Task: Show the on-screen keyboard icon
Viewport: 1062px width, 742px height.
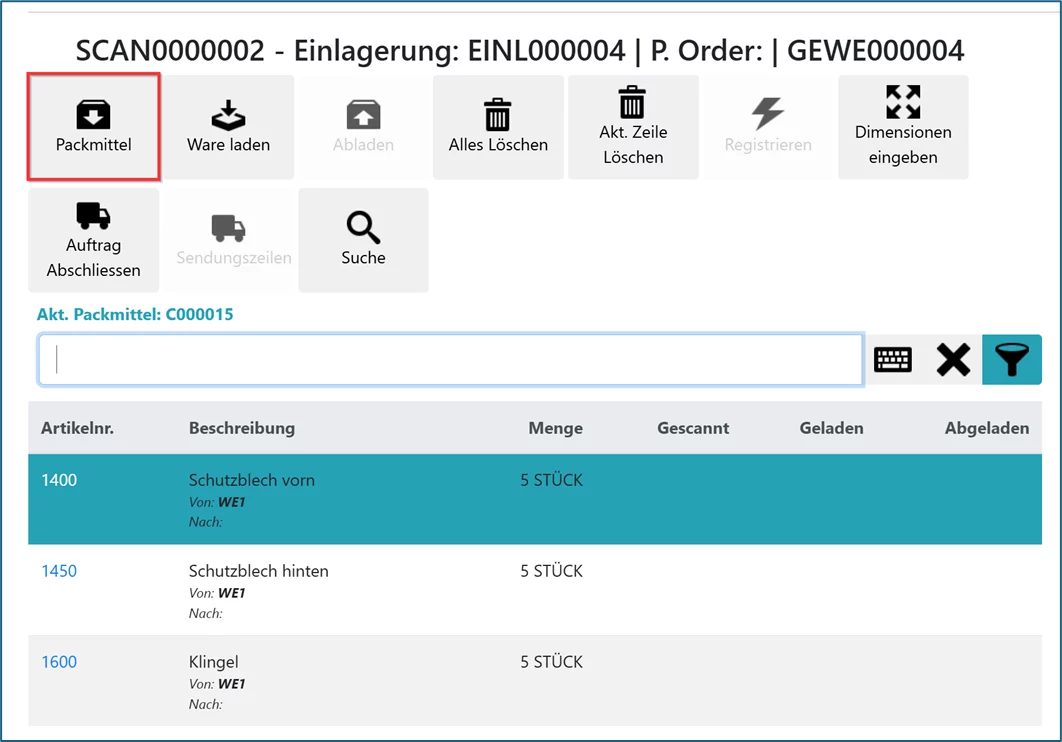Action: click(893, 360)
